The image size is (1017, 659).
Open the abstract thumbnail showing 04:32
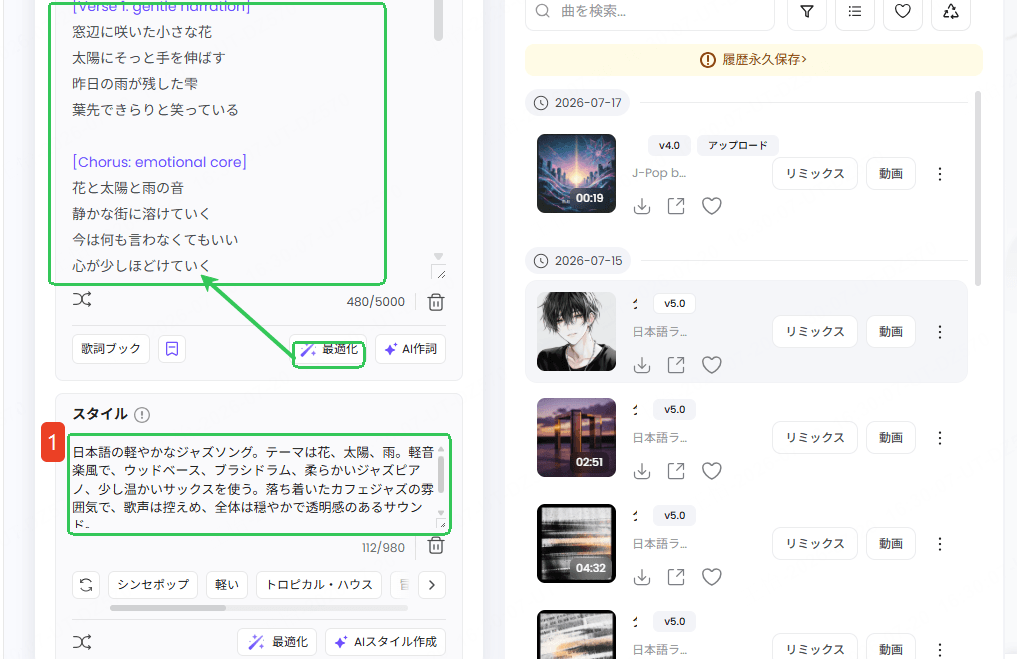[576, 544]
